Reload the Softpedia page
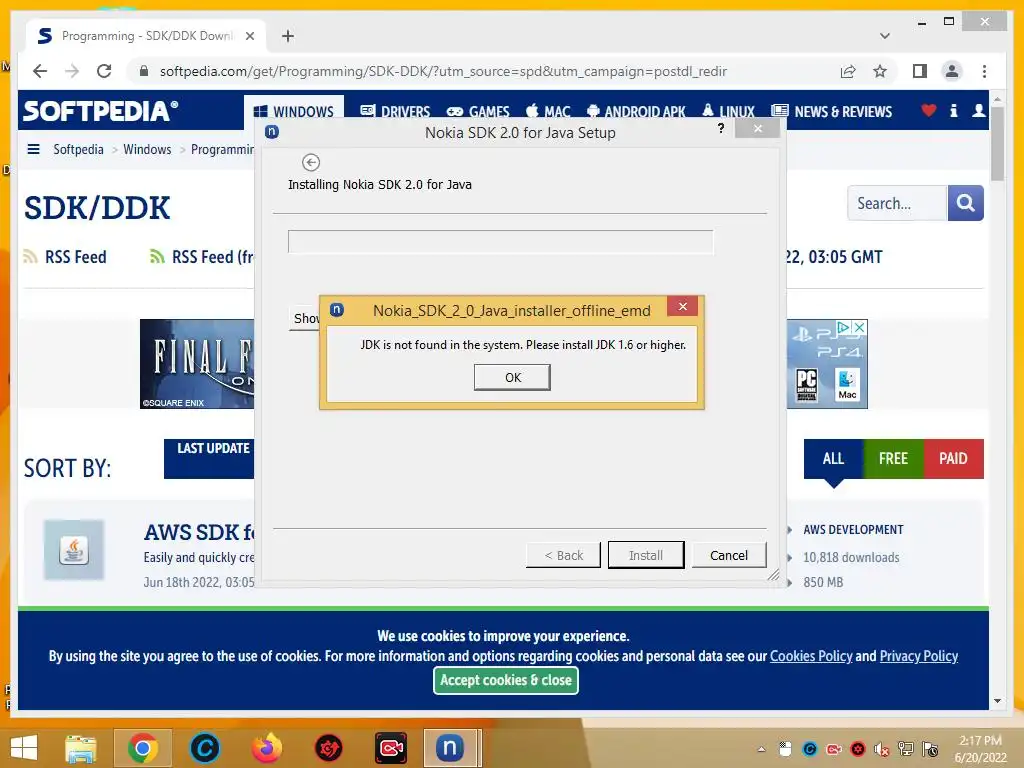Screen dimensions: 1024x768 pos(104,71)
